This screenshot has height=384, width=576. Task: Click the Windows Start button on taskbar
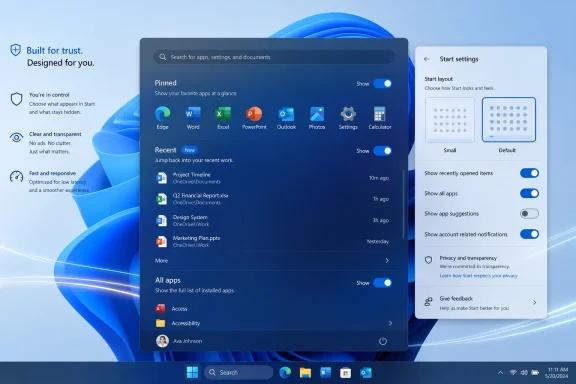coord(192,372)
